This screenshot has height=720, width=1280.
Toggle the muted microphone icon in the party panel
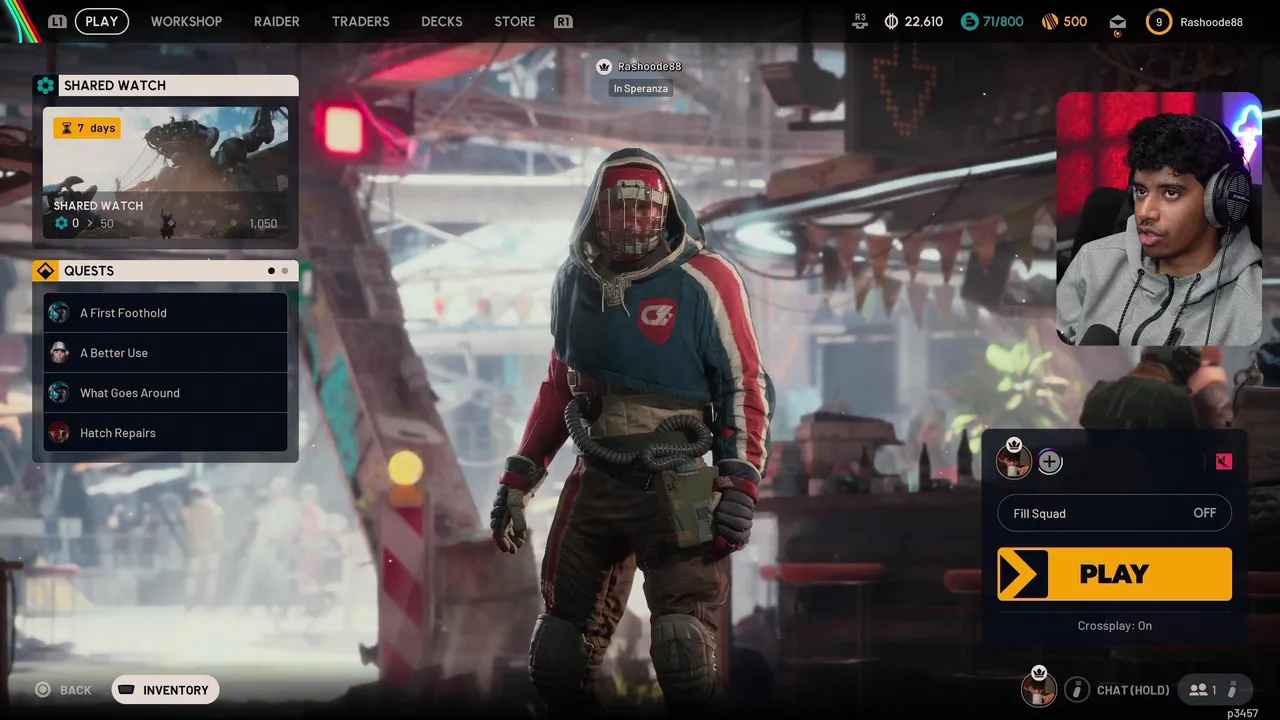1224,461
